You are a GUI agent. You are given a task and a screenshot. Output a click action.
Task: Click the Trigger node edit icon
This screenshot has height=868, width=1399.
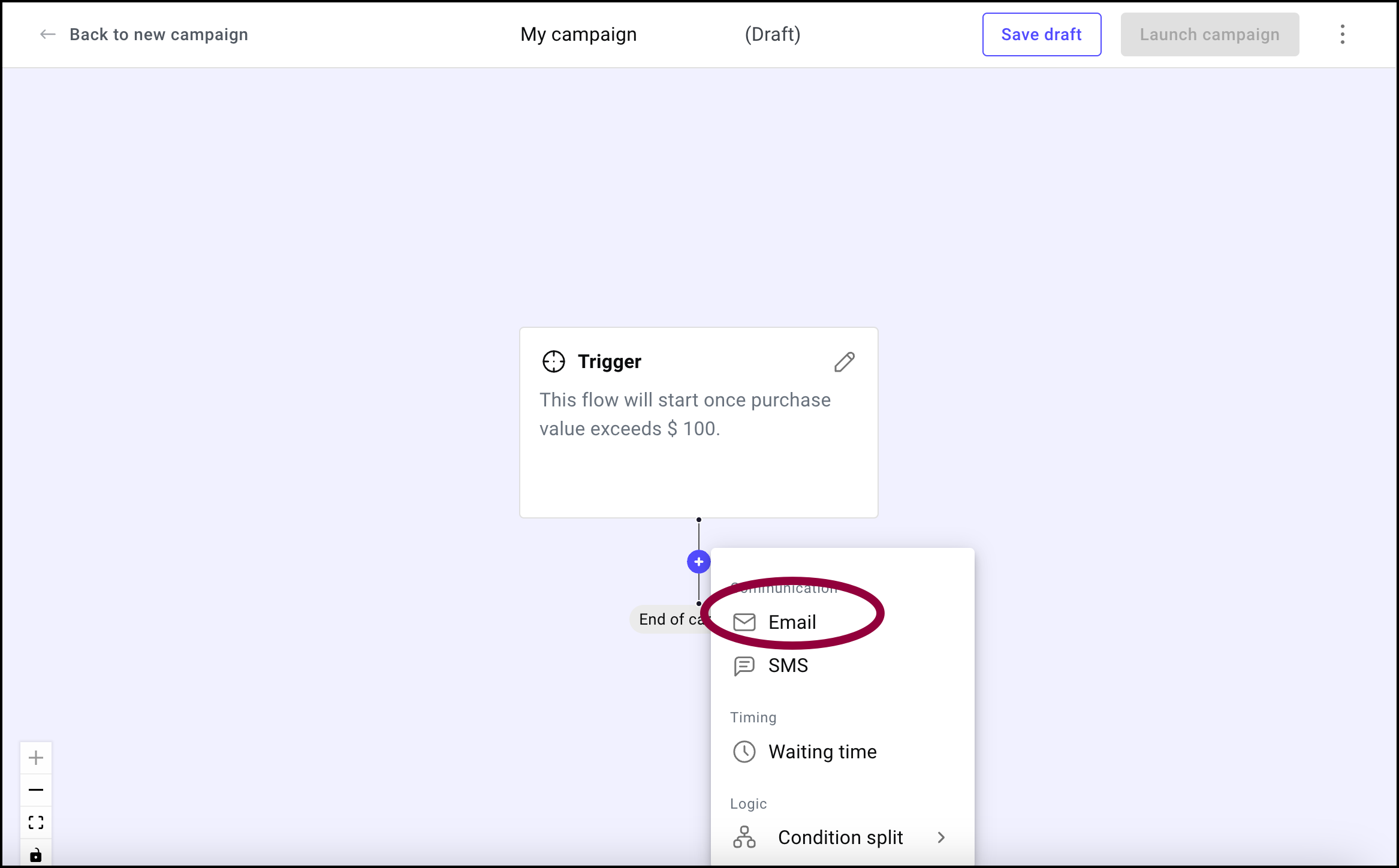(x=845, y=362)
